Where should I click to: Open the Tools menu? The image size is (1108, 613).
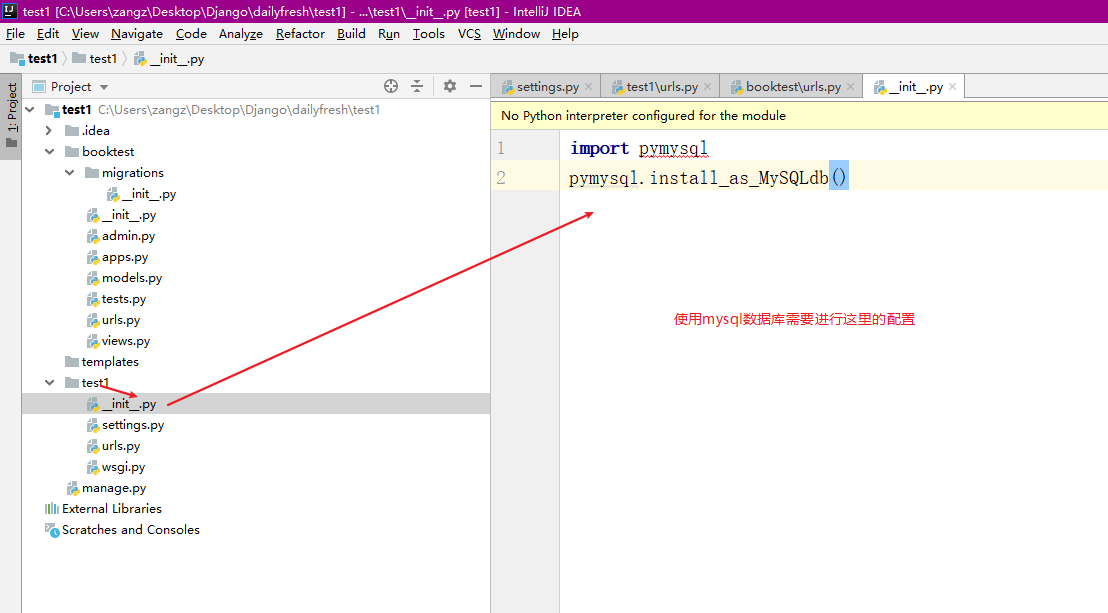pos(428,34)
